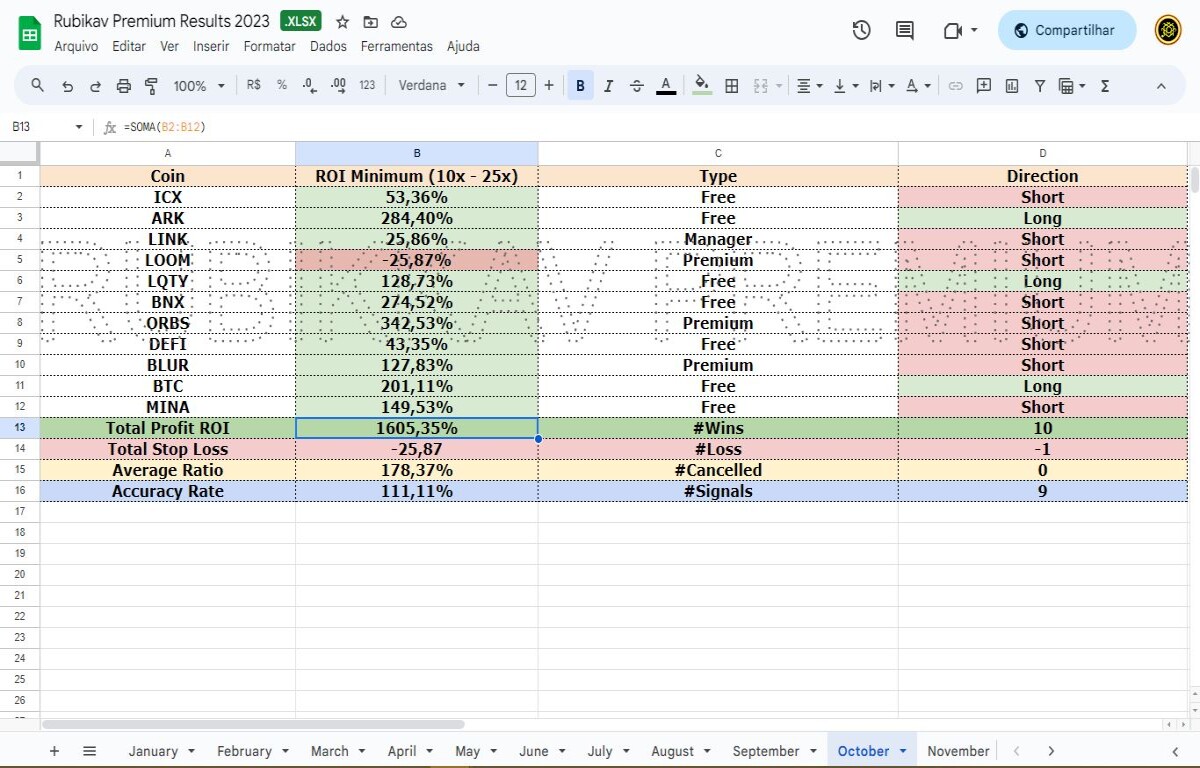Select the paint format roller

[x=152, y=86]
